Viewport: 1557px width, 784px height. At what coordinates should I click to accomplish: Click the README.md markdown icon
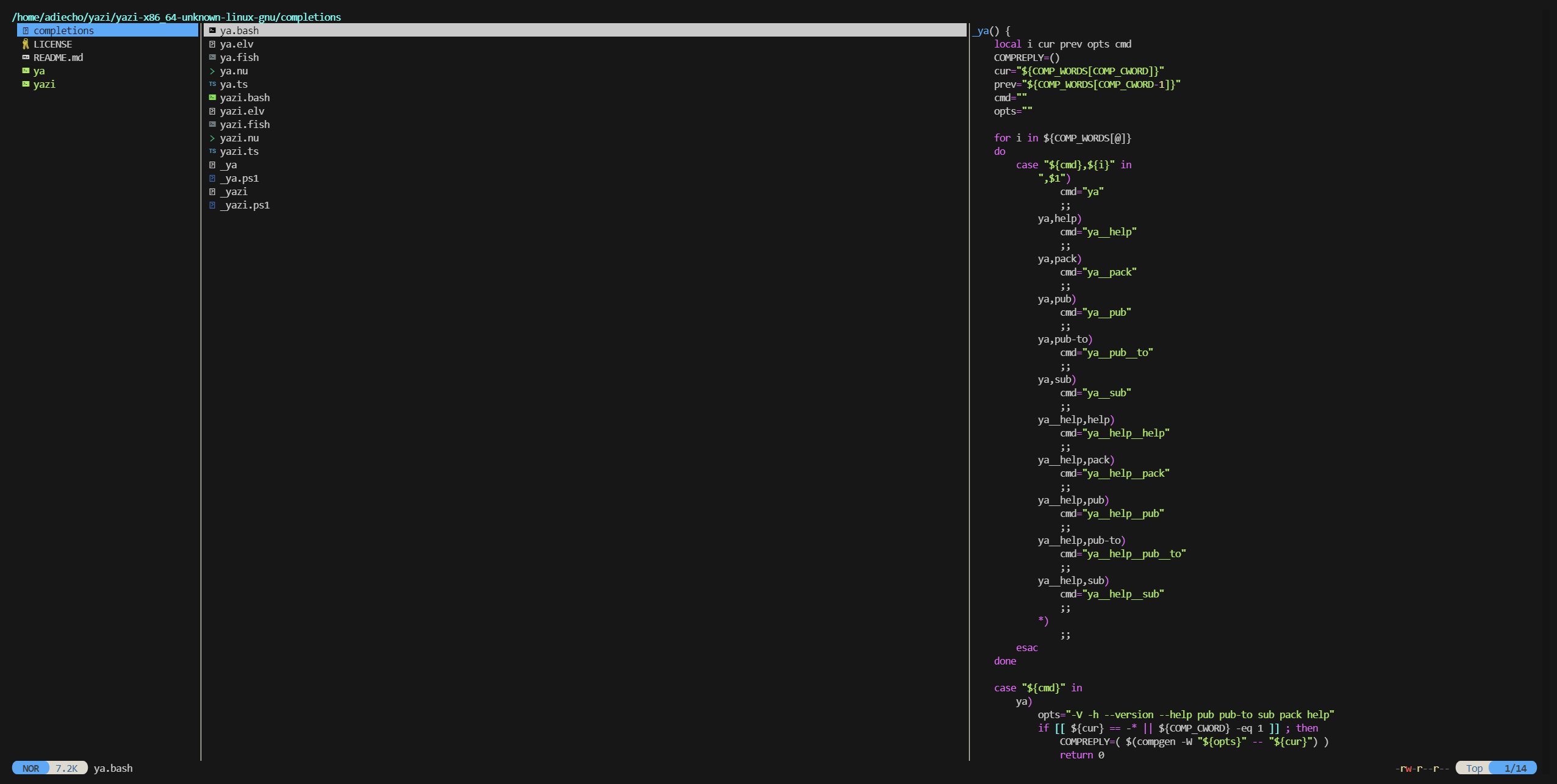[x=26, y=57]
